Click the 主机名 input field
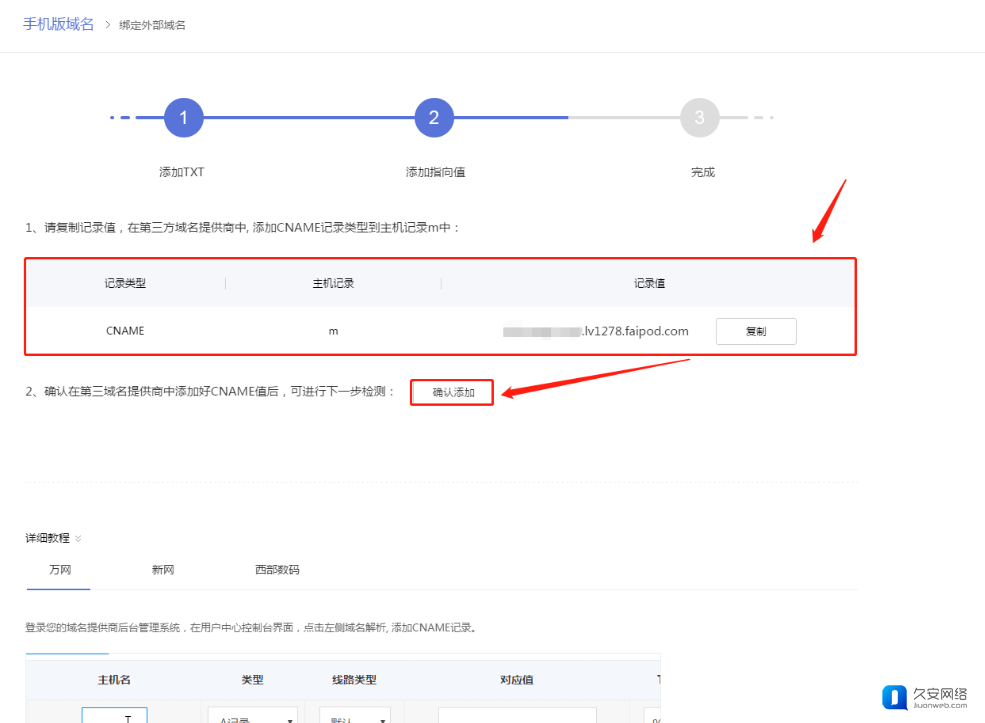Viewport: 985px width, 723px height. pyautogui.click(x=114, y=716)
